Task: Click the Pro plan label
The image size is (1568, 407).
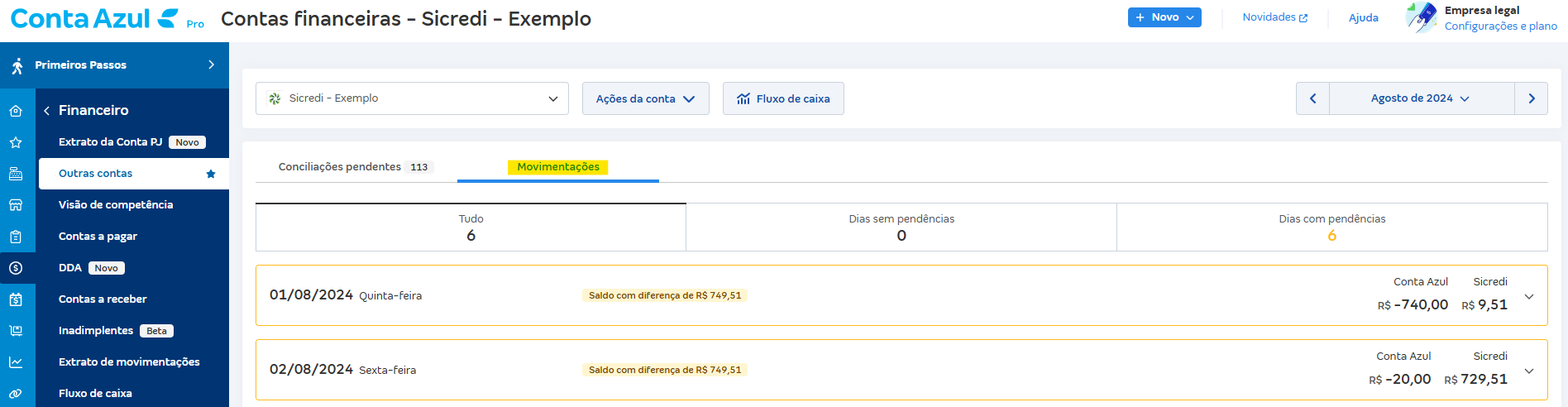Action: [x=195, y=24]
